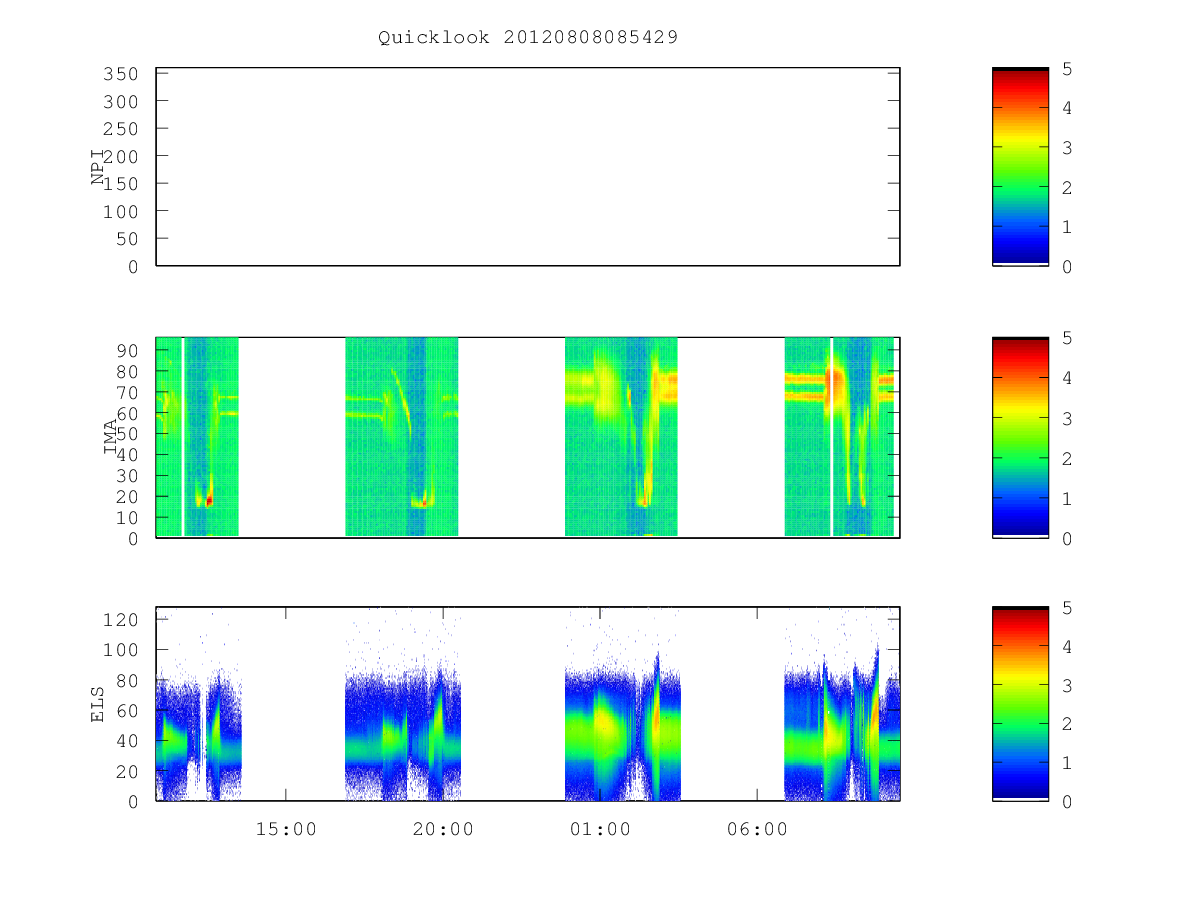
Task: Click the 15:00 time tick label
Action: [286, 829]
